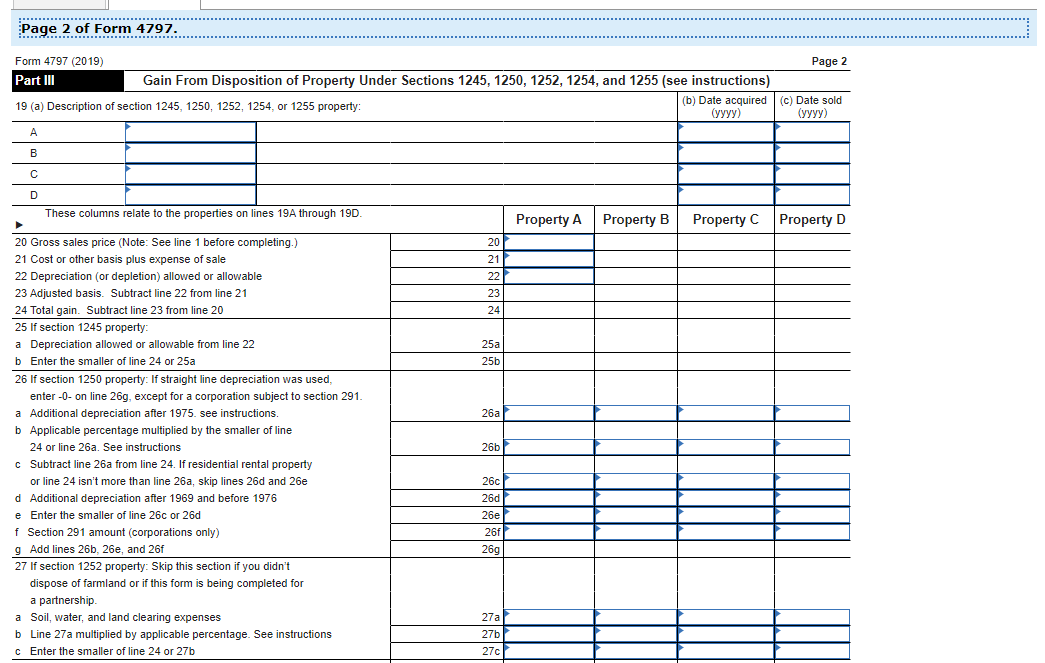Select line 26d field under Property C
This screenshot has height=663, width=1045.
click(726, 498)
